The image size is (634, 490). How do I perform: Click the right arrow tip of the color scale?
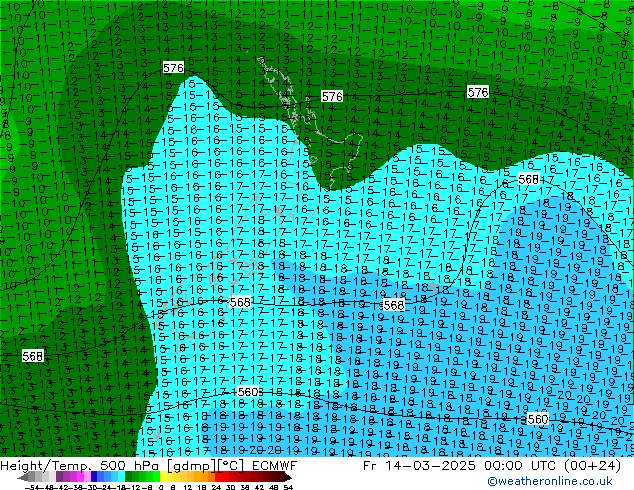(290, 477)
